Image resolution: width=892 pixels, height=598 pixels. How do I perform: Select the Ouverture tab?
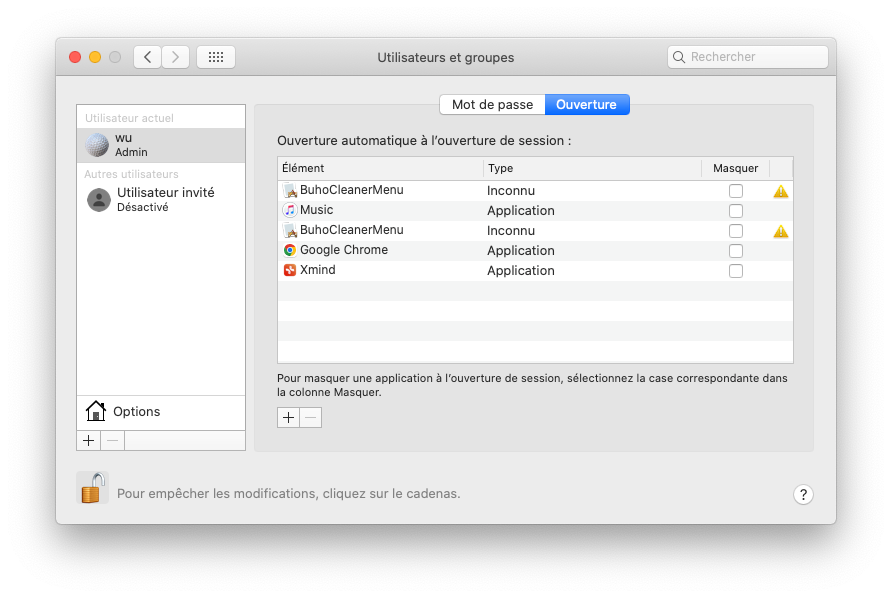[587, 105]
